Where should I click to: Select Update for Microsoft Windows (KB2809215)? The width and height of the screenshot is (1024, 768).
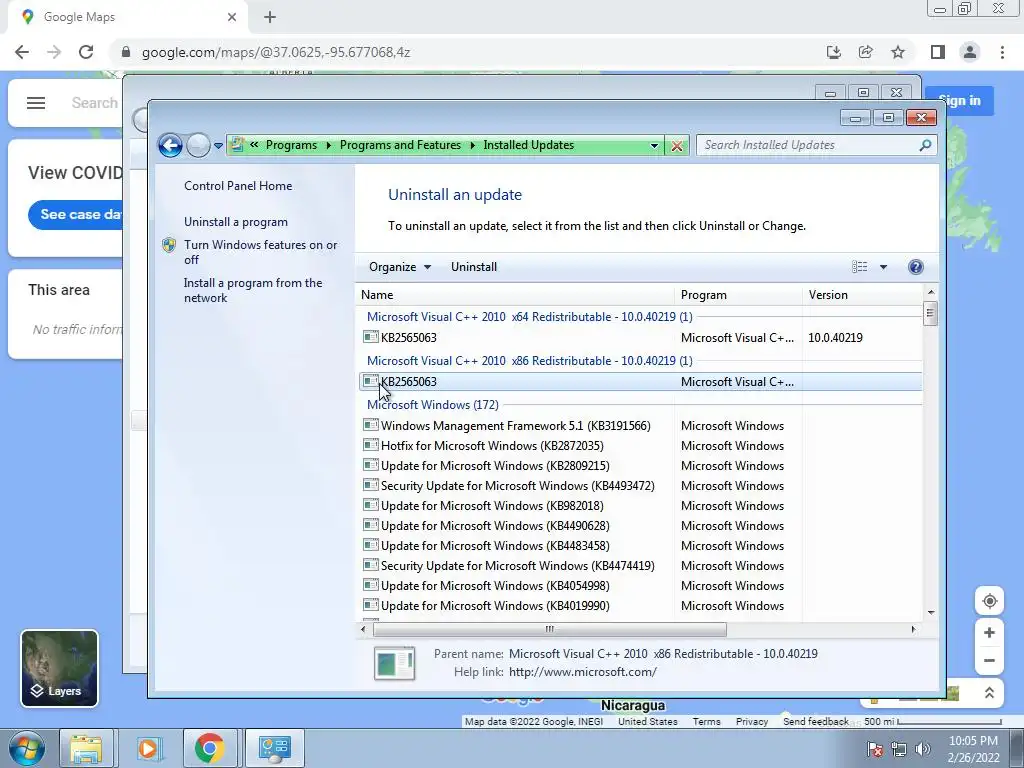[640, 466]
